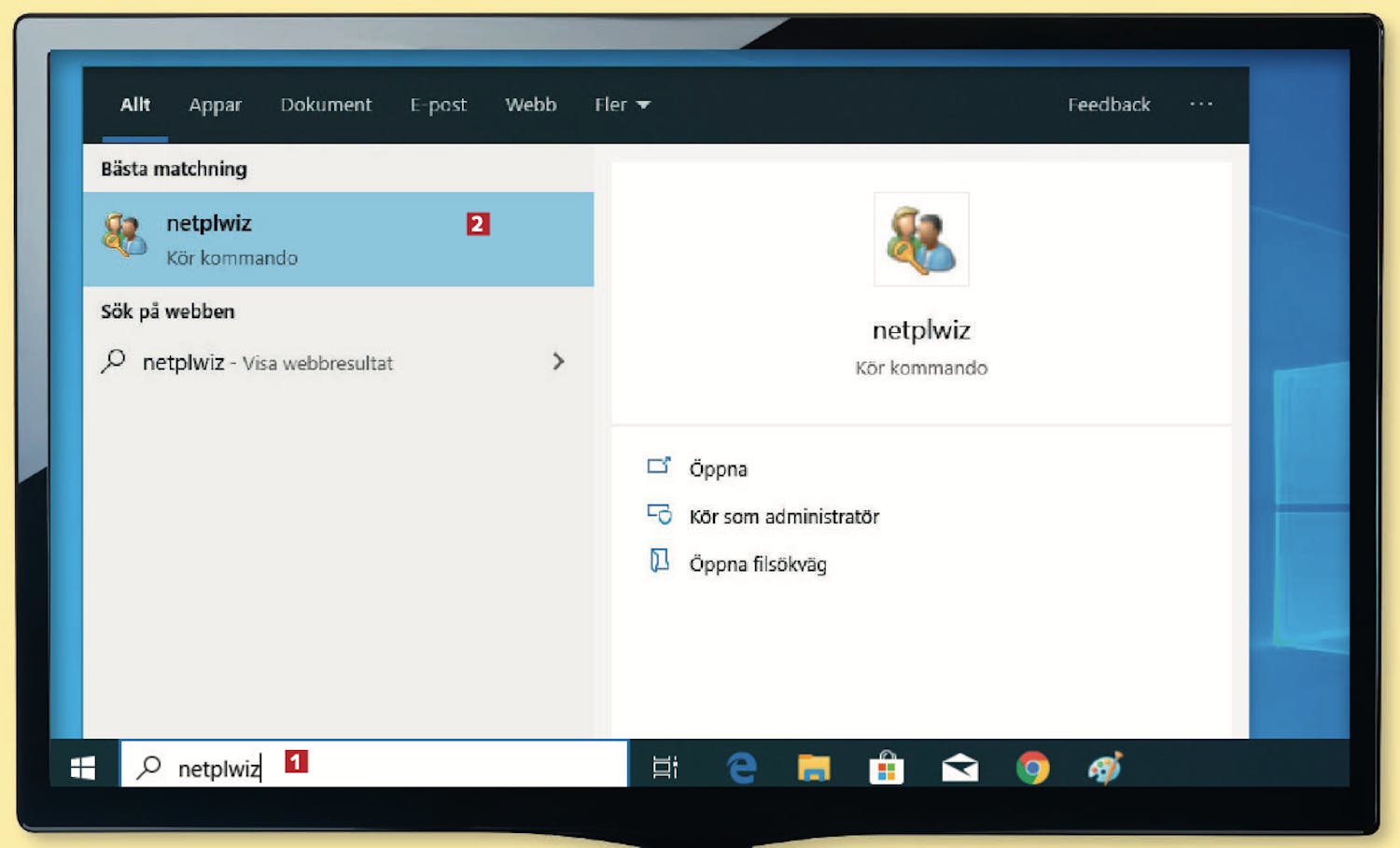Open the Mail app from taskbar

(x=959, y=768)
